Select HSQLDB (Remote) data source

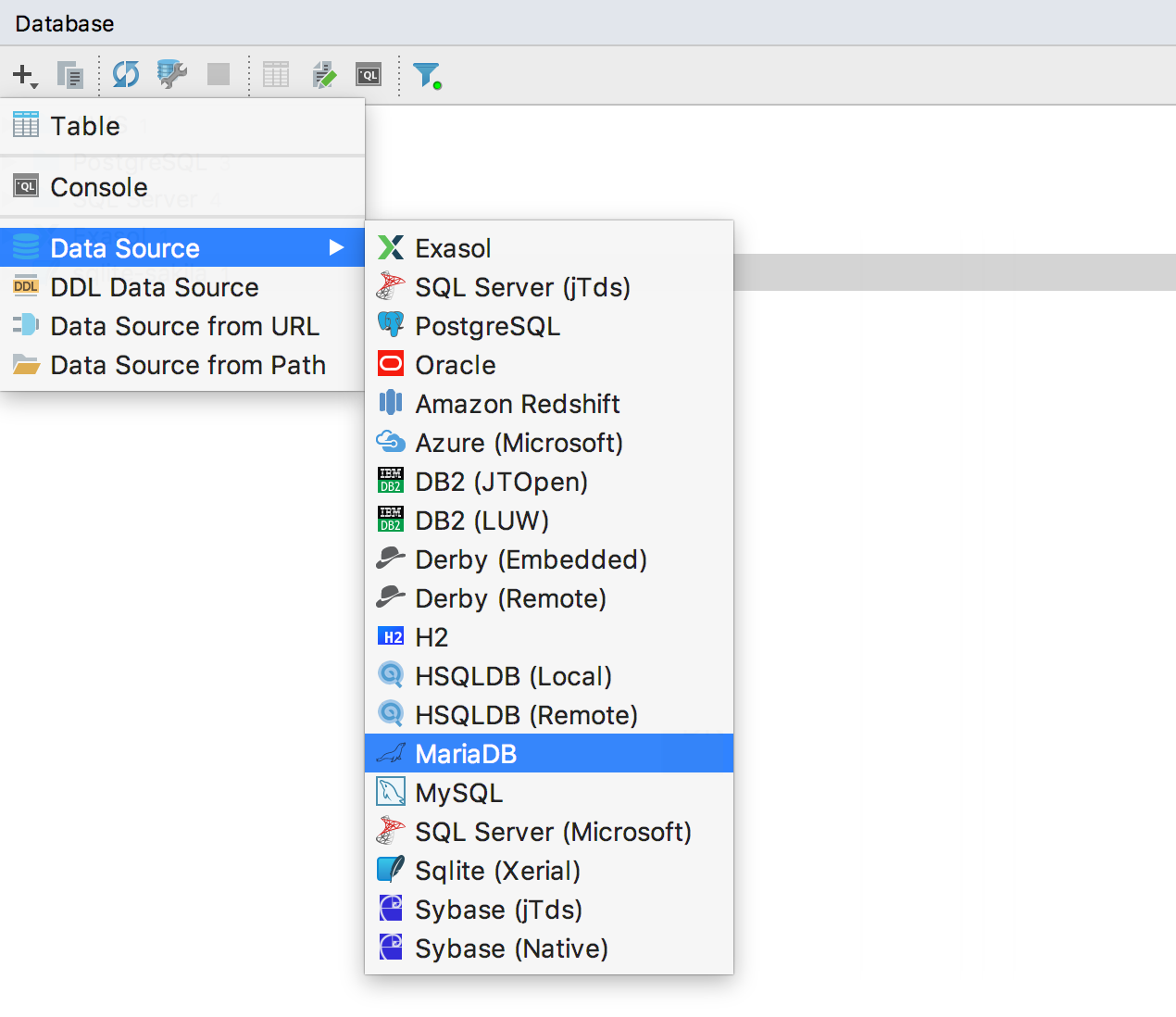coord(549,715)
